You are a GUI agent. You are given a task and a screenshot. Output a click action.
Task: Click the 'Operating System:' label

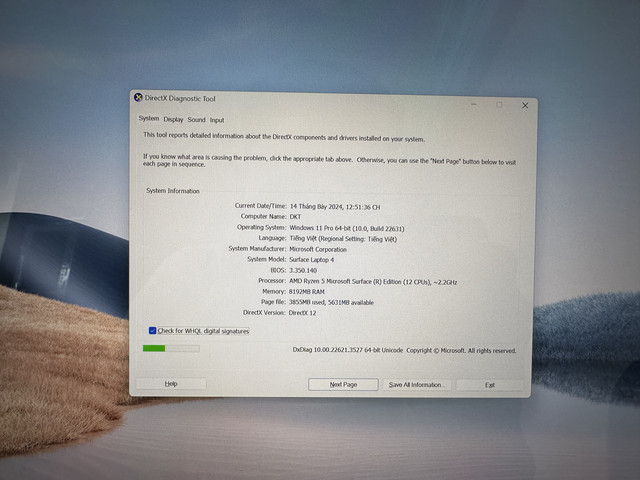tap(261, 227)
